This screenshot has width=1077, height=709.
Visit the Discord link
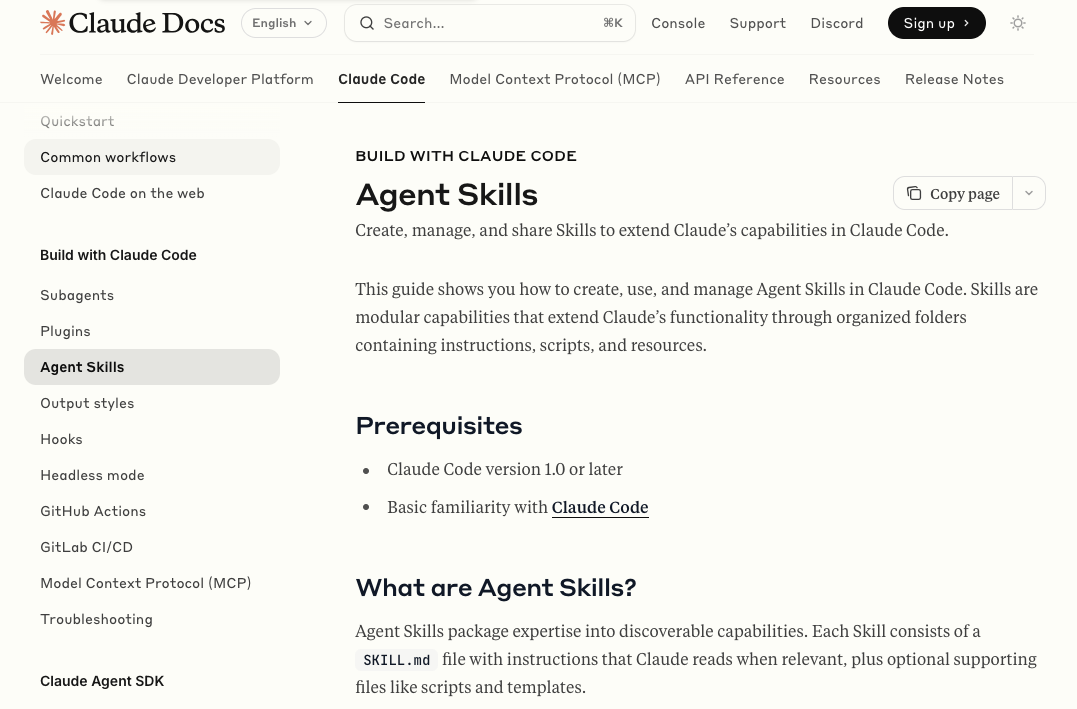click(x=836, y=23)
